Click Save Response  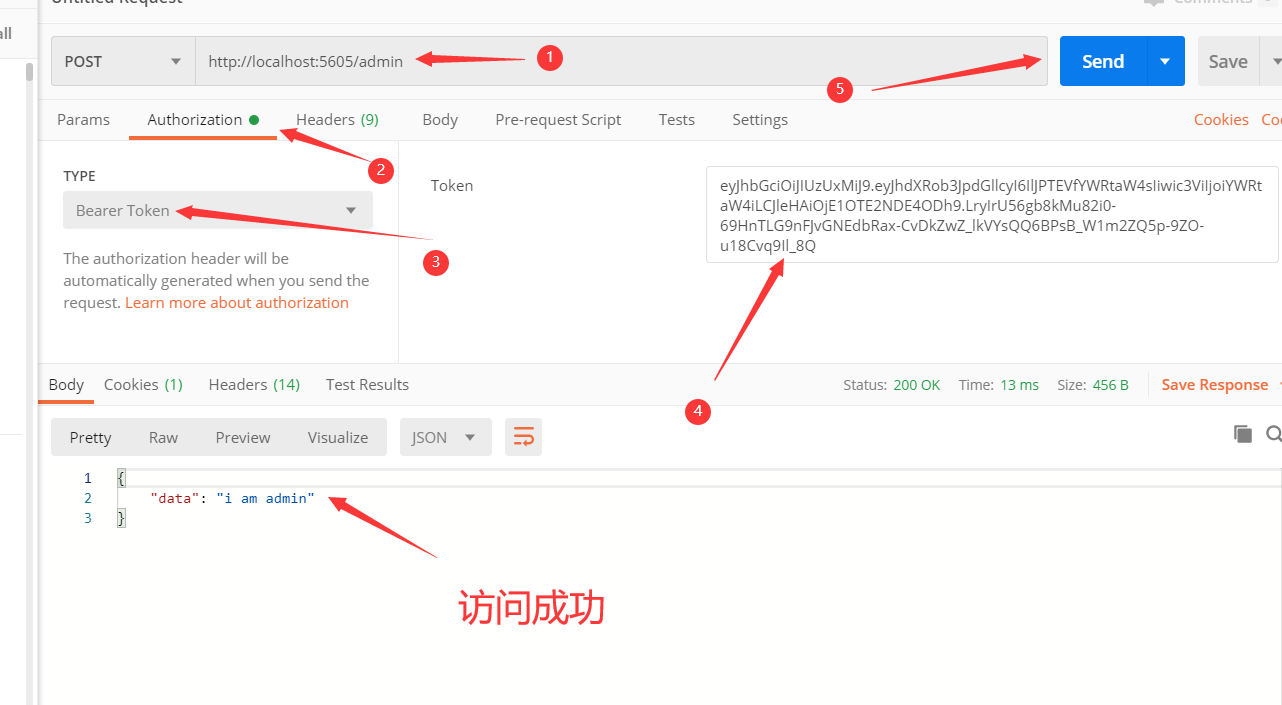pyautogui.click(x=1214, y=384)
